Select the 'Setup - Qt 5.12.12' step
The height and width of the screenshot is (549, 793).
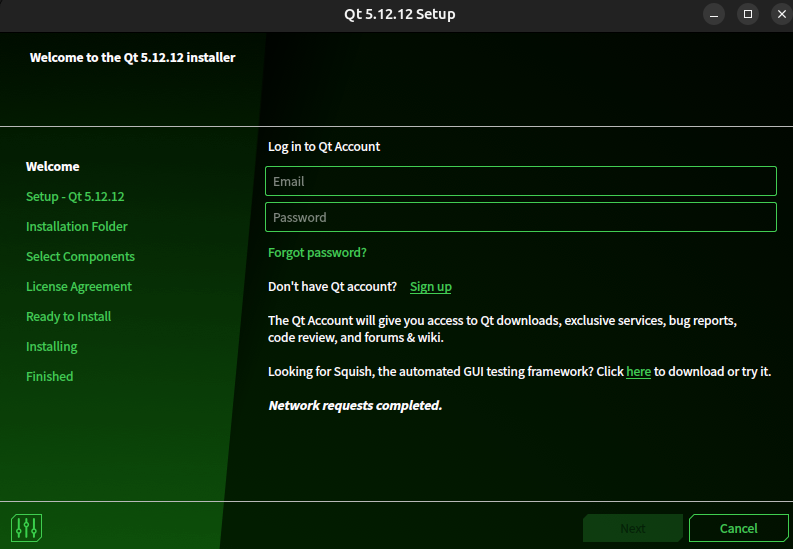tap(75, 196)
